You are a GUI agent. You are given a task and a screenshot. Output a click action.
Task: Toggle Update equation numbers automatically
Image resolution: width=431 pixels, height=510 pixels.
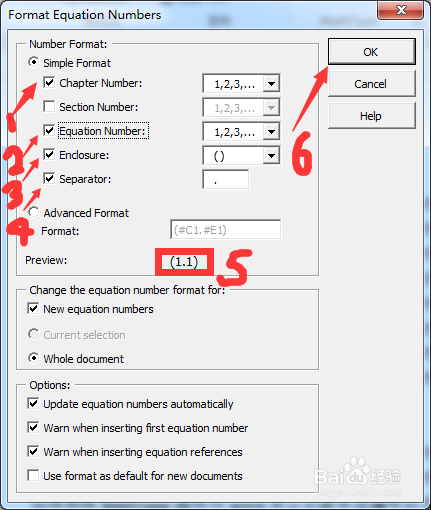pyautogui.click(x=33, y=403)
